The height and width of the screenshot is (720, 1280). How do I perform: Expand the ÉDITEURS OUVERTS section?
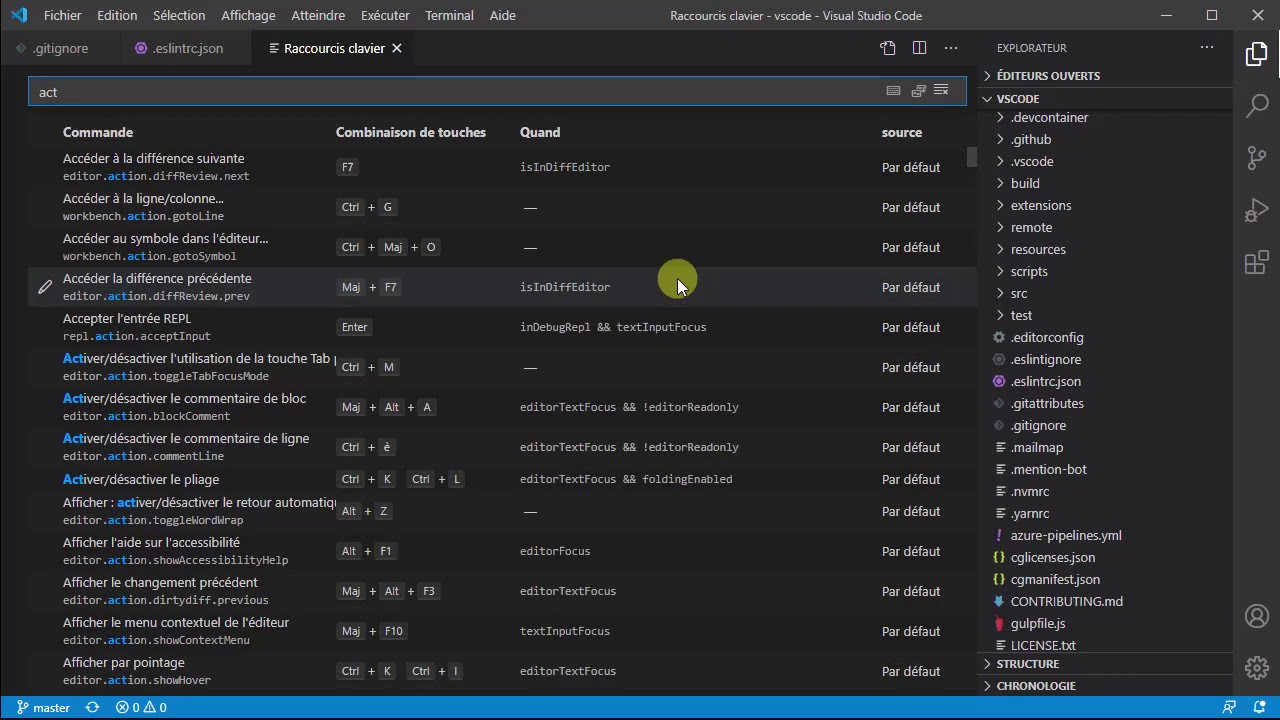click(x=1105, y=76)
